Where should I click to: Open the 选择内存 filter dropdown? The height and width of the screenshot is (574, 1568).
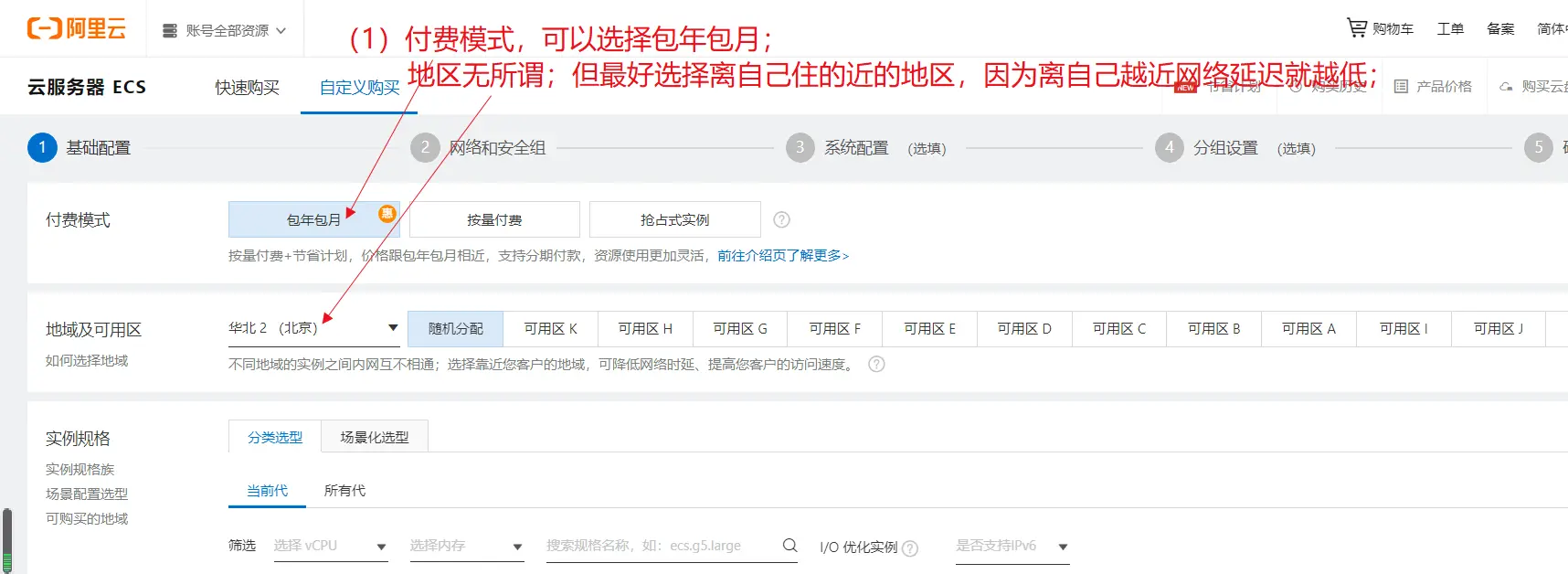pos(466,547)
